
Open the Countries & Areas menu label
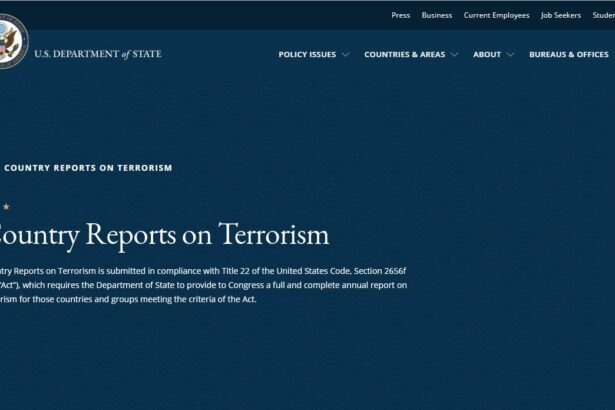[404, 55]
